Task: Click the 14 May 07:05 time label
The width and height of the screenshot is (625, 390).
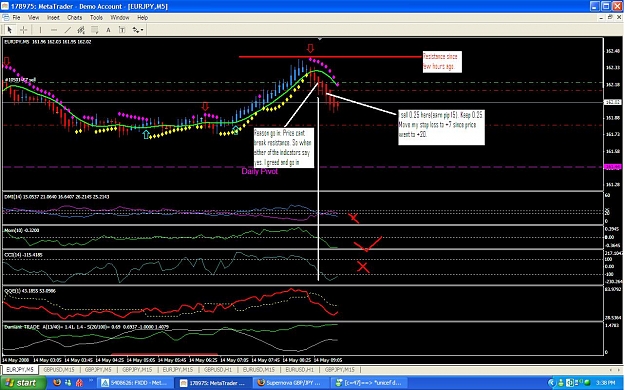Action: point(234,360)
